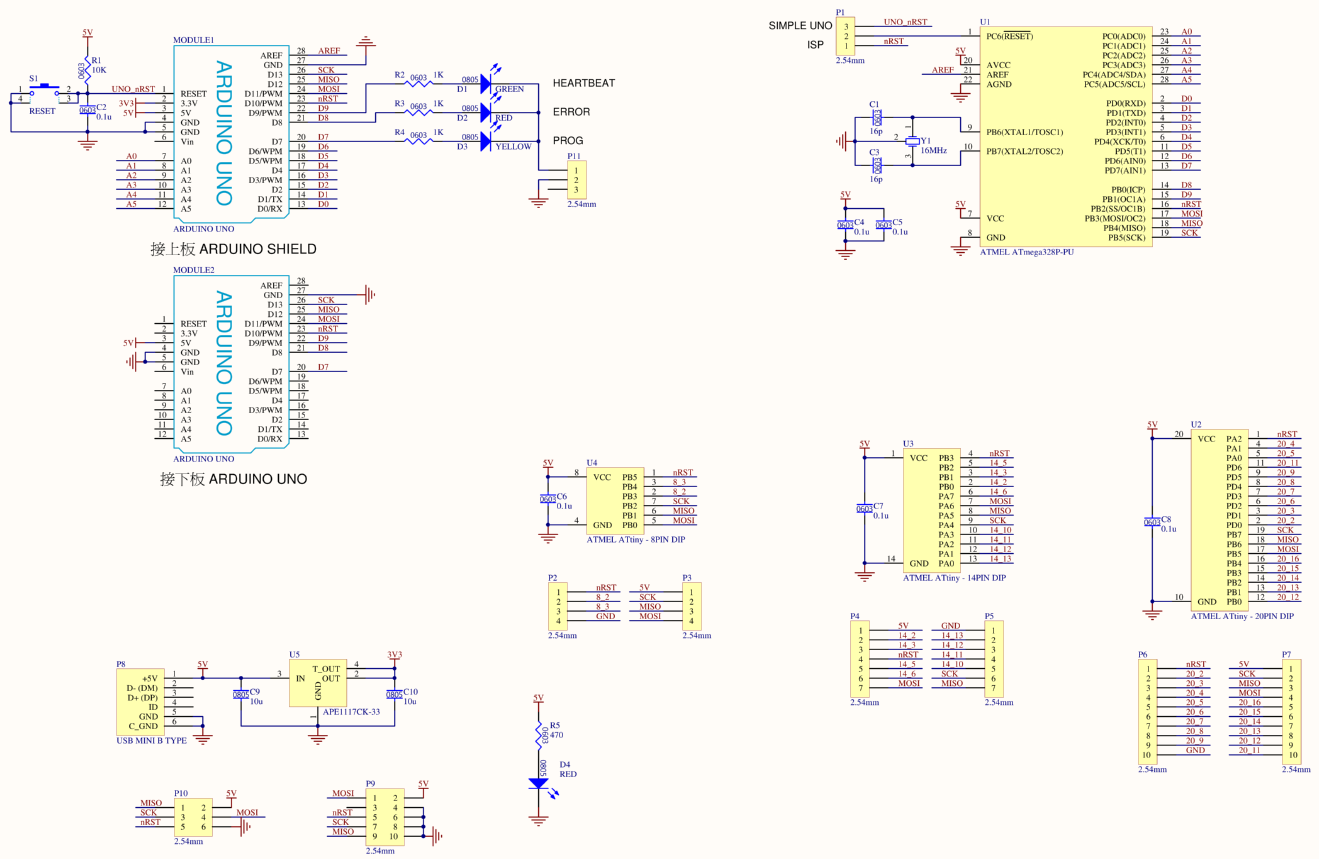The width and height of the screenshot is (1319, 859).
Task: Click the 'ATMEL ATtiny - 20PIN DIP' label
Action: 1243,617
